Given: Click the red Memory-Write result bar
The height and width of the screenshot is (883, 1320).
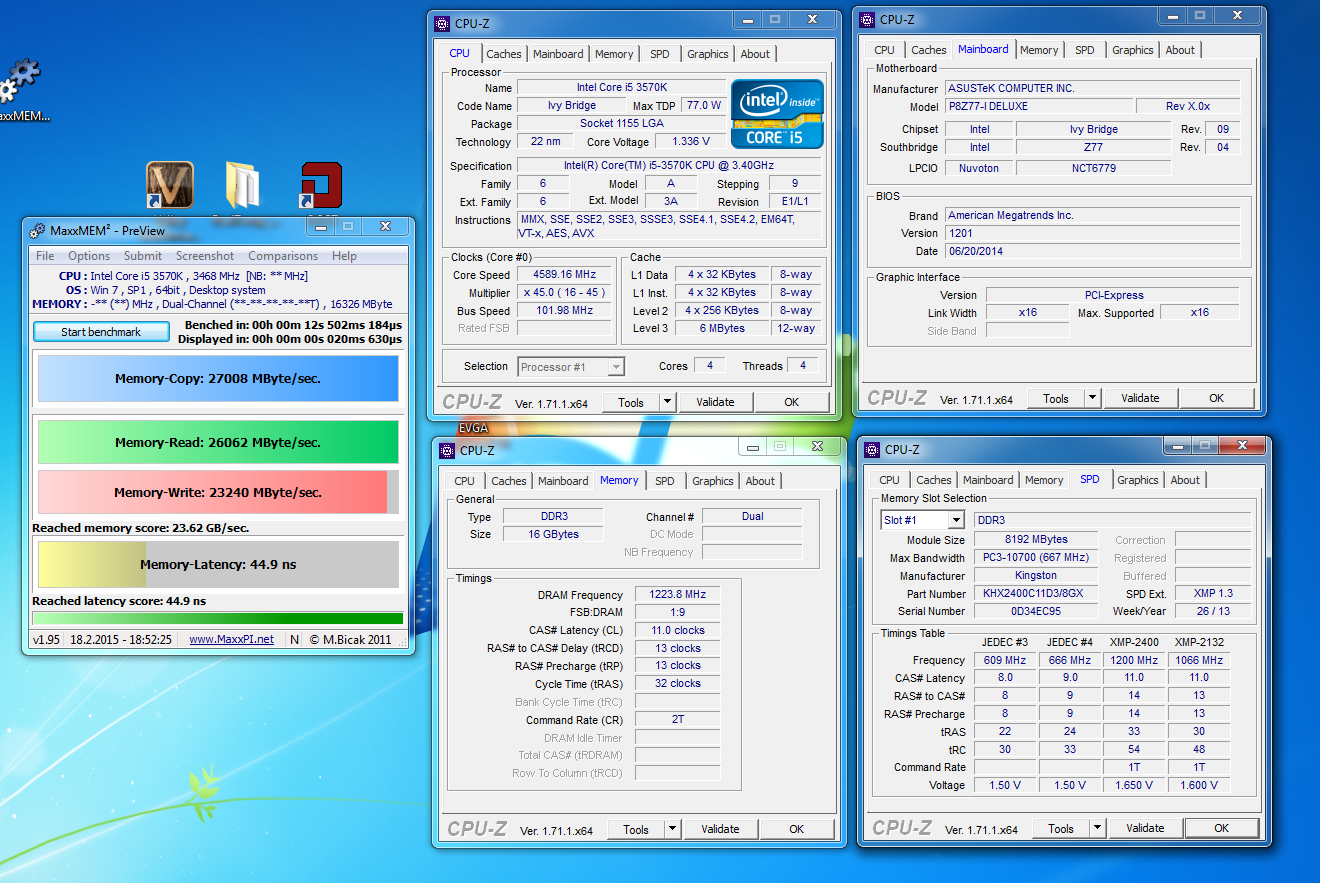Looking at the screenshot, I should pos(218,492).
